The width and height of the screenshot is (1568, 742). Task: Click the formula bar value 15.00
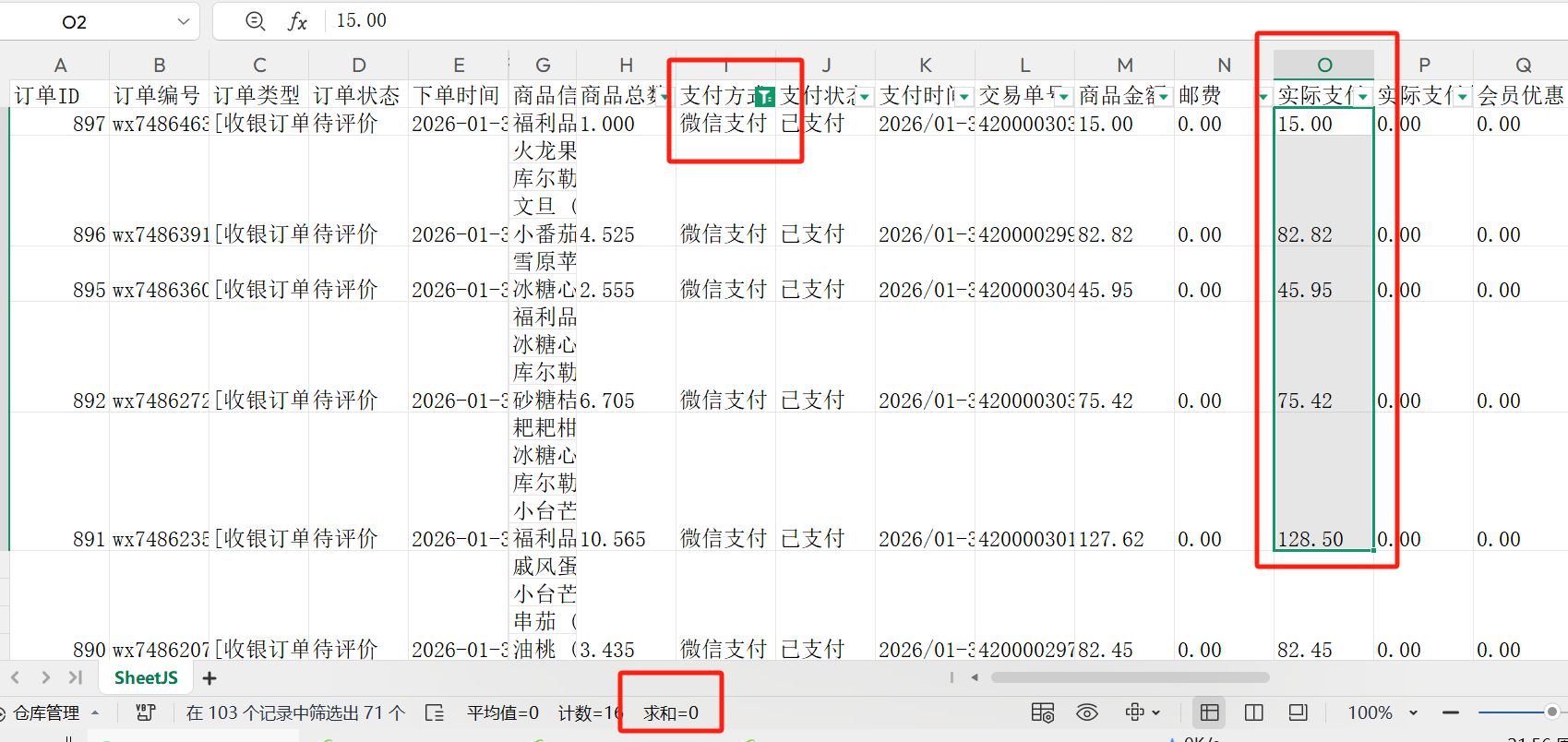[x=362, y=20]
